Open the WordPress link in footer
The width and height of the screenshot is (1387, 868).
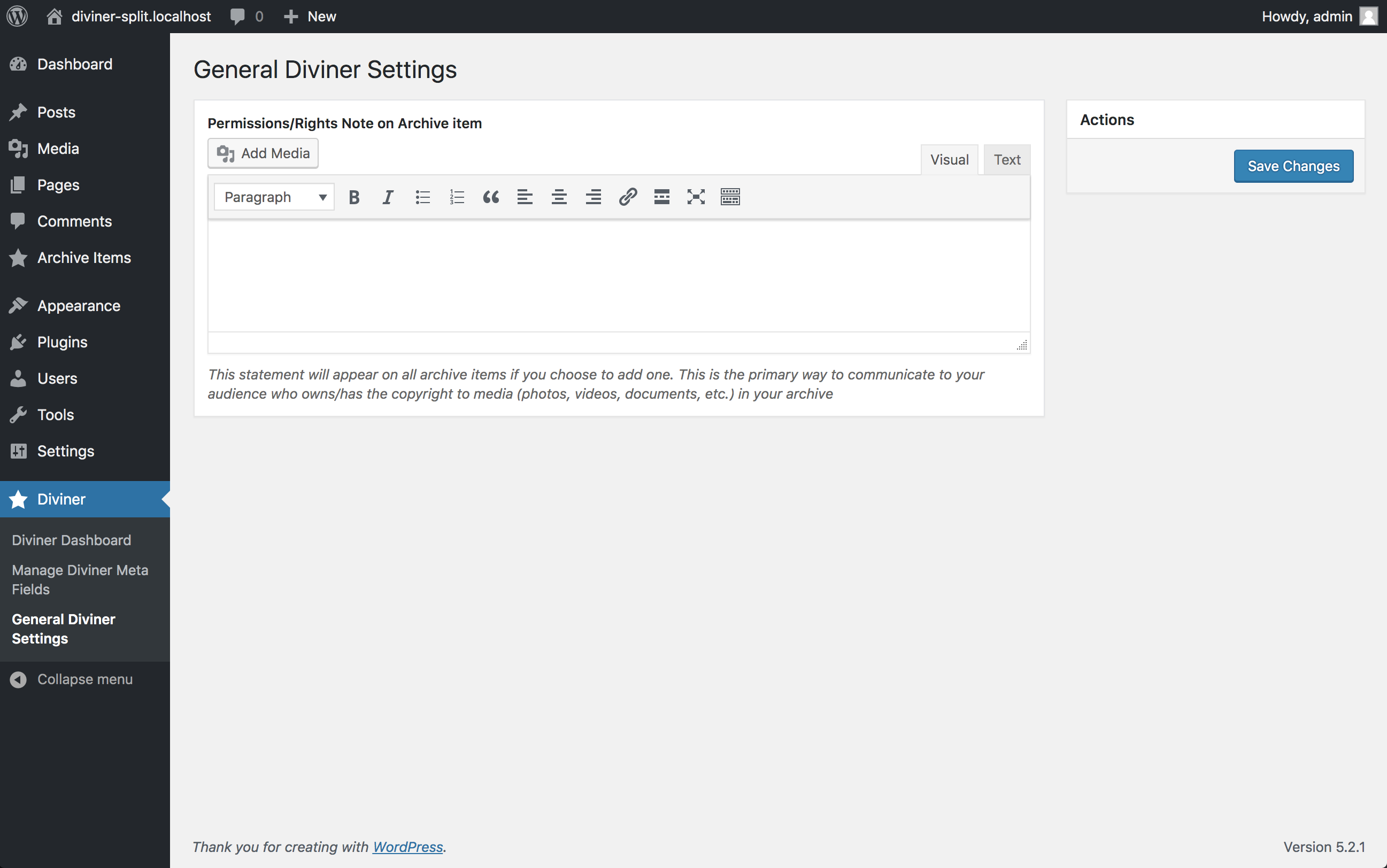point(407,847)
